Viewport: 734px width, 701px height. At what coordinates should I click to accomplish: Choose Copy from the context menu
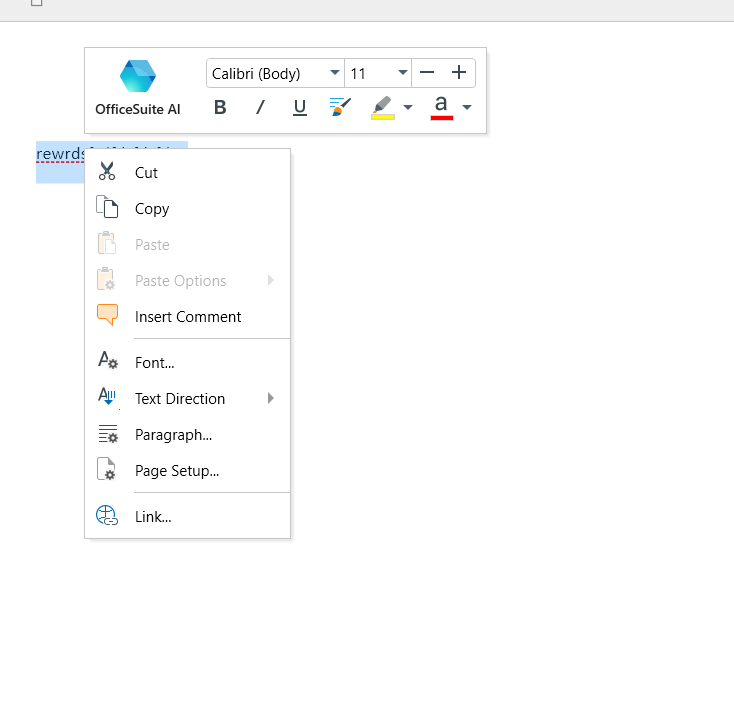click(x=152, y=209)
